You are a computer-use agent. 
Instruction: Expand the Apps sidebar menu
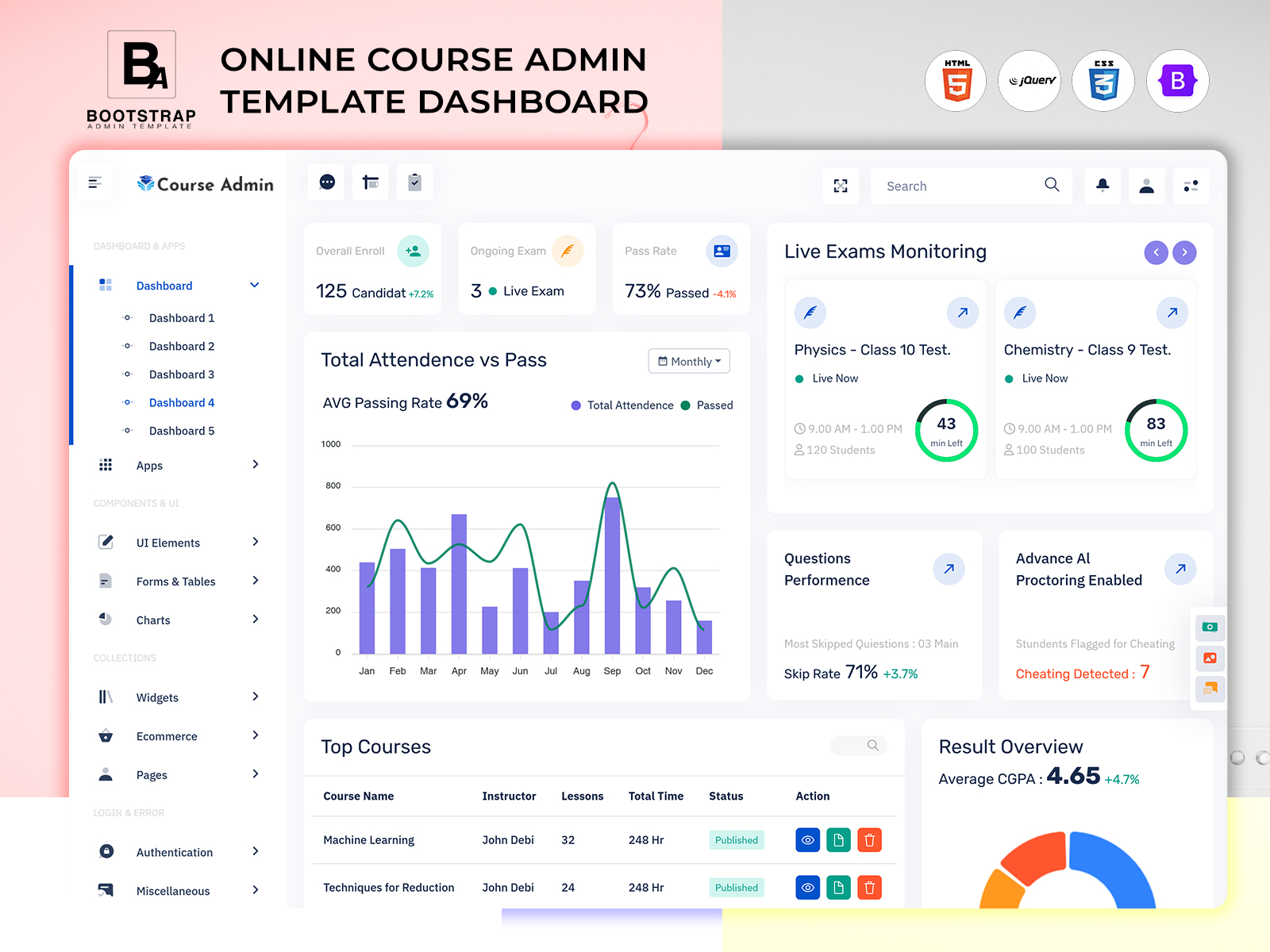click(179, 465)
